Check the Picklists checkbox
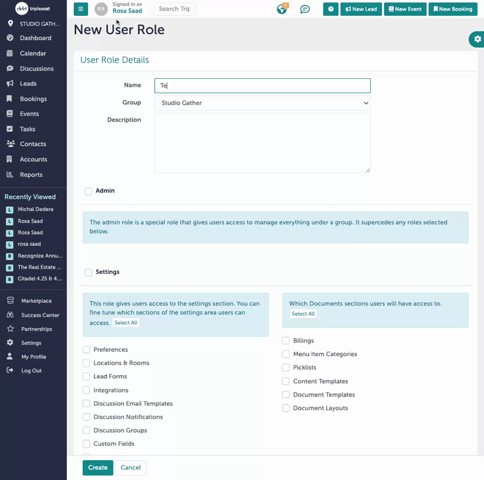 point(286,367)
